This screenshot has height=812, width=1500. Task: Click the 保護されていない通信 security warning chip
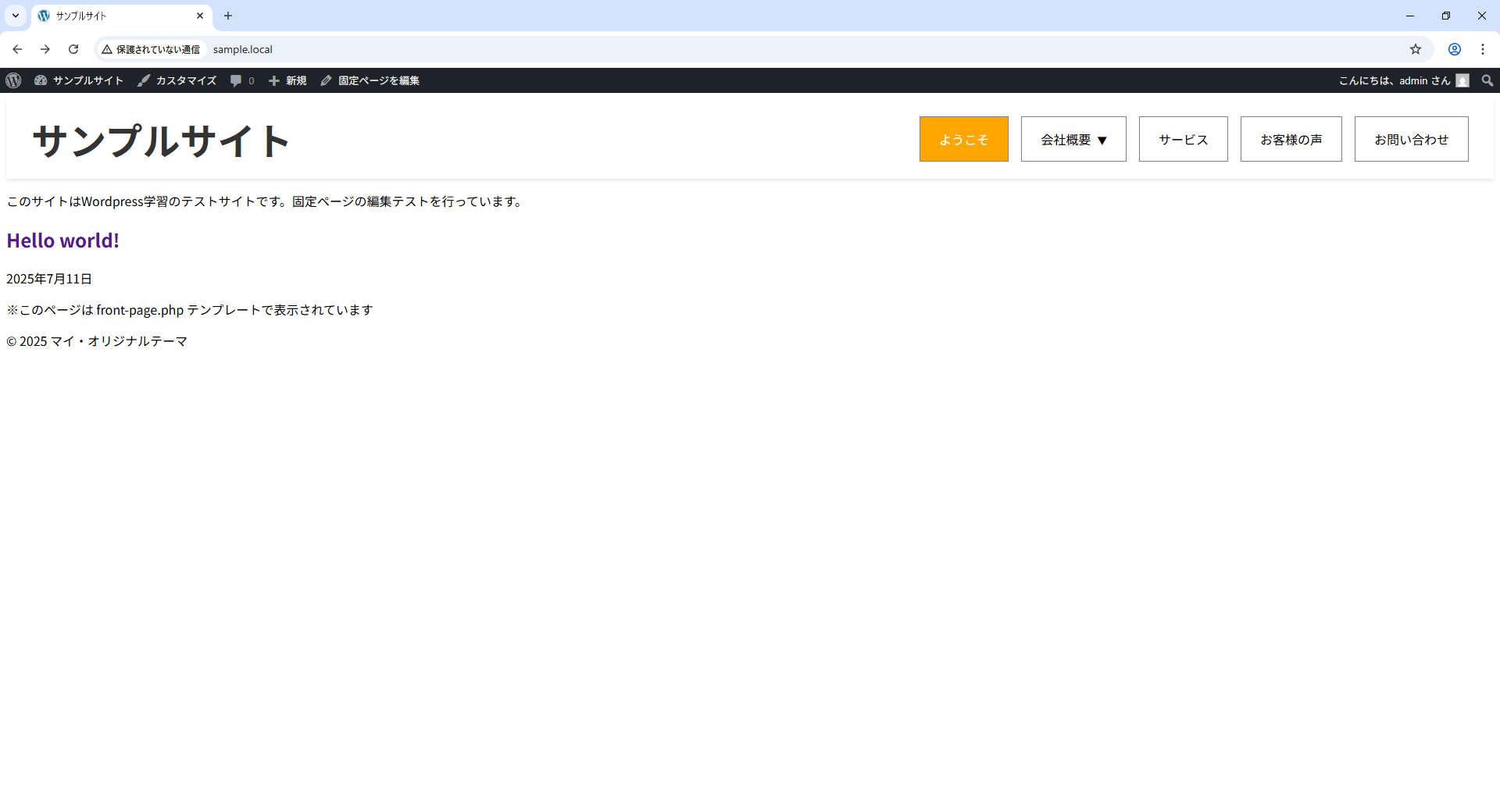151,49
